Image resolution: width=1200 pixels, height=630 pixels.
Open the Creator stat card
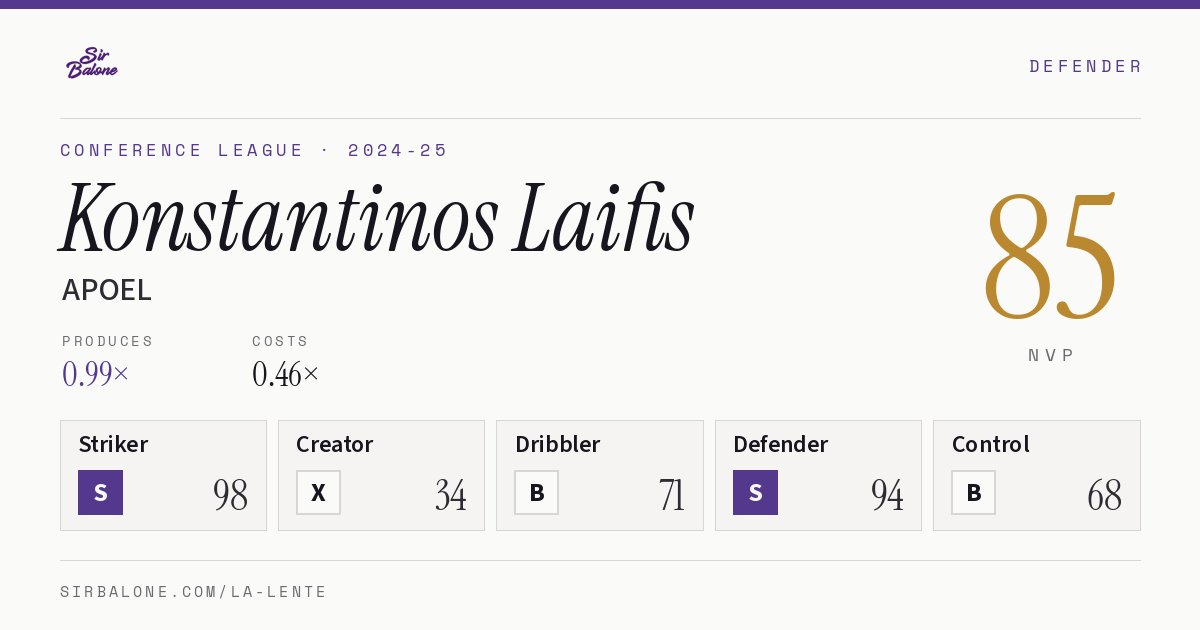pos(381,475)
